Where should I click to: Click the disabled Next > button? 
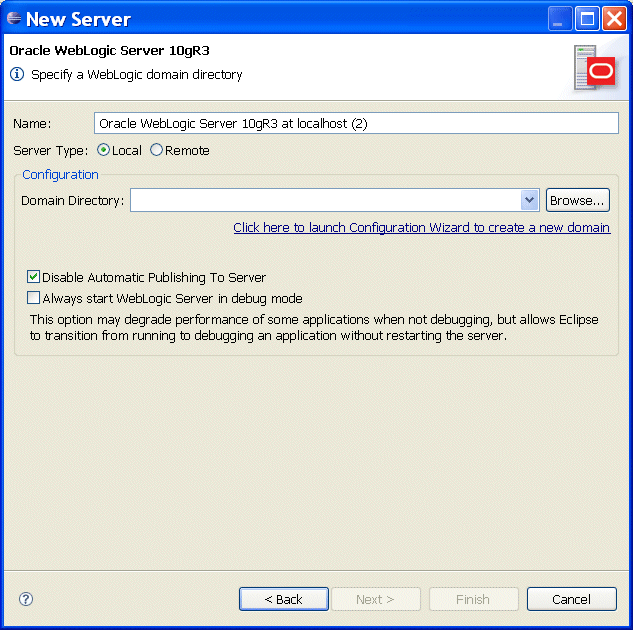[376, 599]
